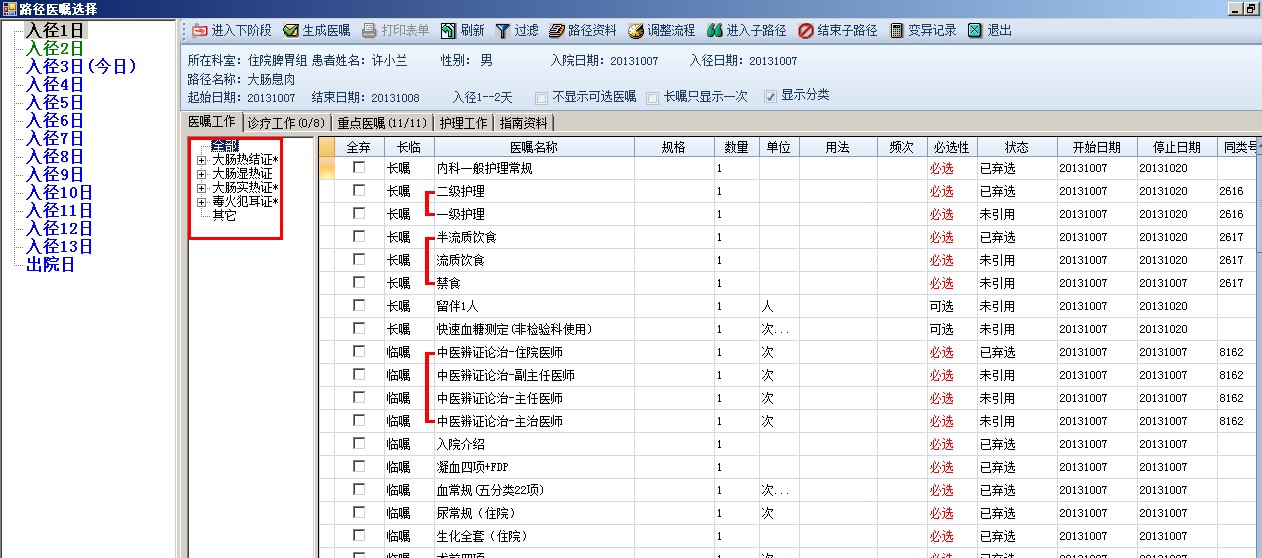1262x558 pixels.
Task: Expand the 毒火犯耳证 tree node
Action: [x=202, y=202]
